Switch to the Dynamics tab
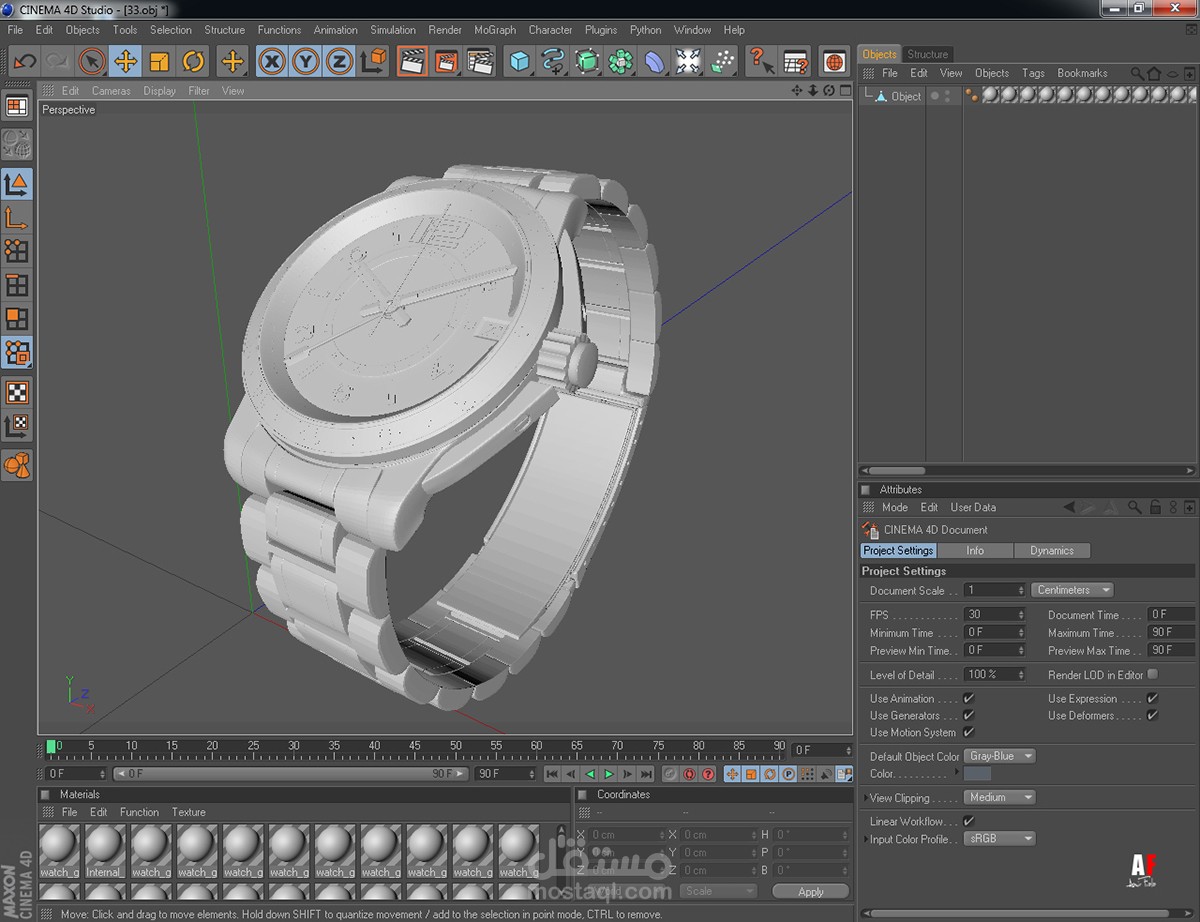 pyautogui.click(x=1051, y=551)
